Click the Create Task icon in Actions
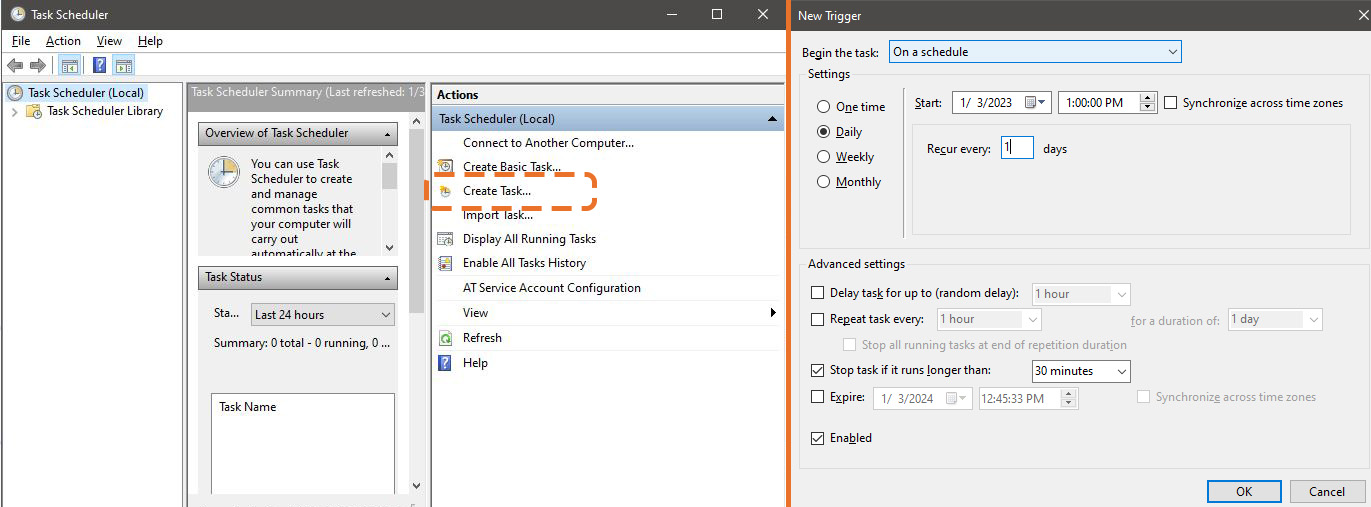Image resolution: width=1371 pixels, height=507 pixels. [446, 191]
